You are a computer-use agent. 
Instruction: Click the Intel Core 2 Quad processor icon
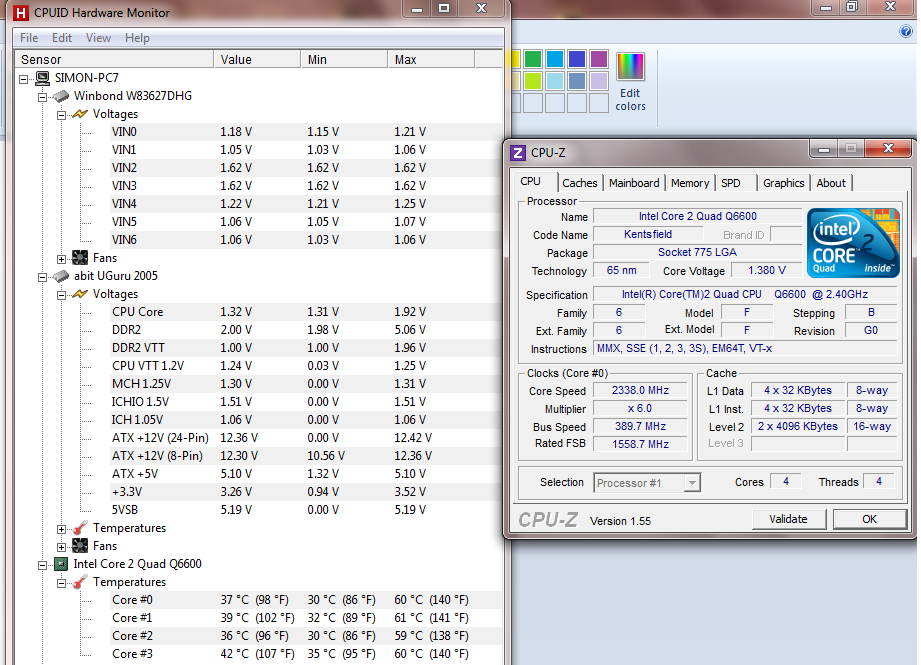60,564
